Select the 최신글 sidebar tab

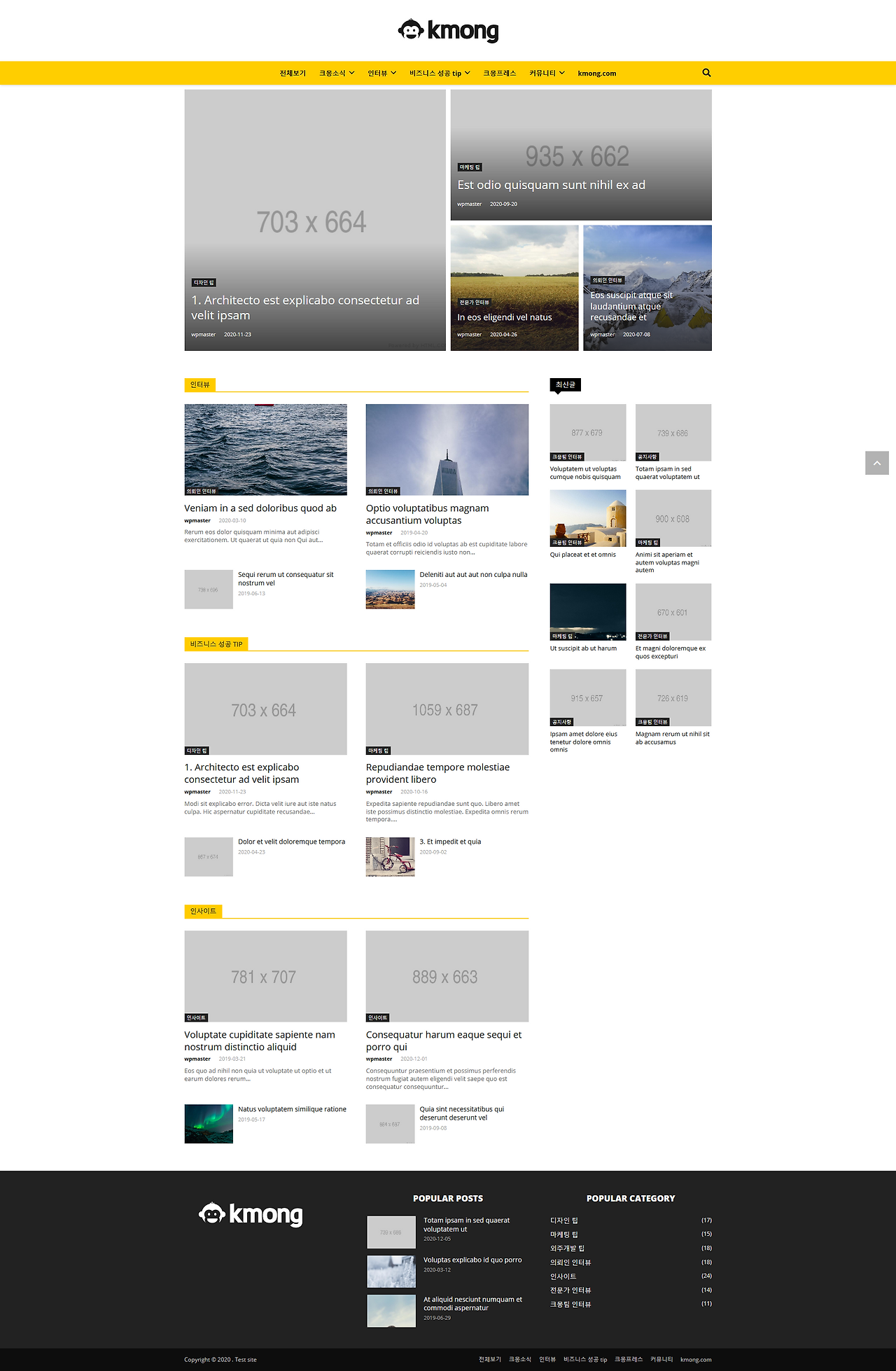[566, 384]
